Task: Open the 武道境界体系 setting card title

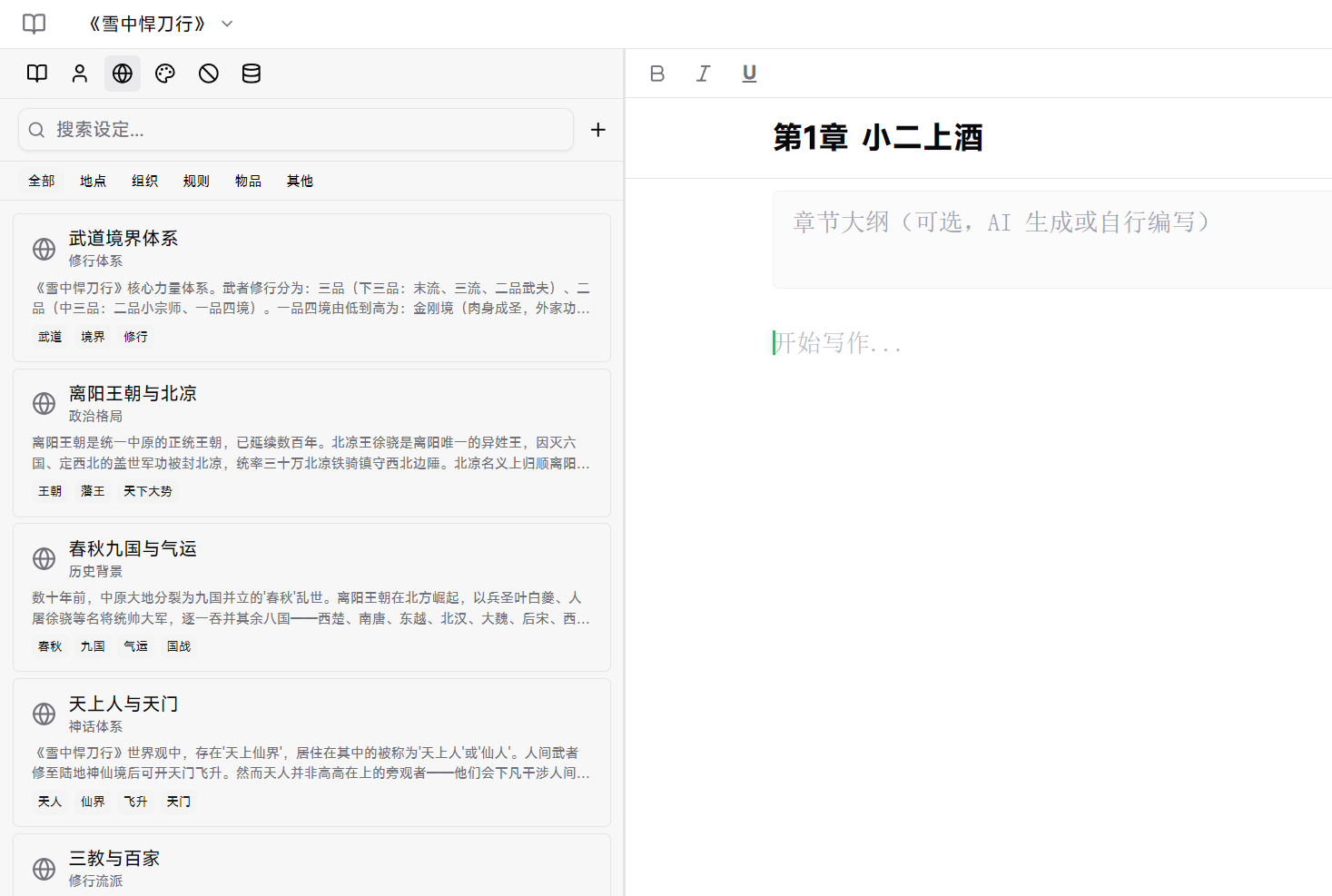Action: [x=123, y=238]
